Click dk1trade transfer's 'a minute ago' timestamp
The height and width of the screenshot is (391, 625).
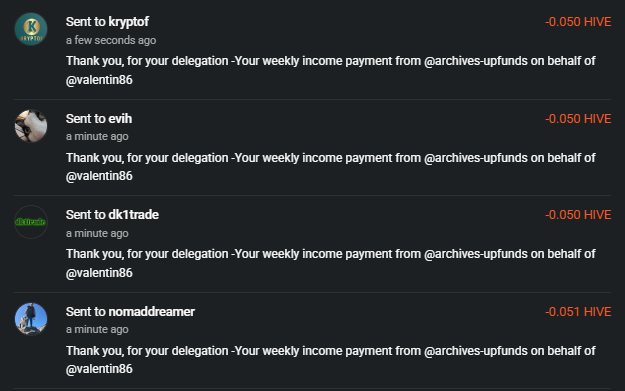(x=97, y=234)
